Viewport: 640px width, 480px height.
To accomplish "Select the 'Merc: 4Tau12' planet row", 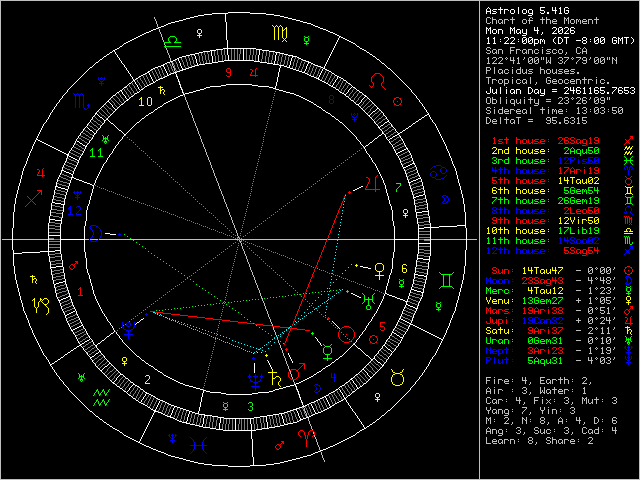I will pyautogui.click(x=559, y=291).
